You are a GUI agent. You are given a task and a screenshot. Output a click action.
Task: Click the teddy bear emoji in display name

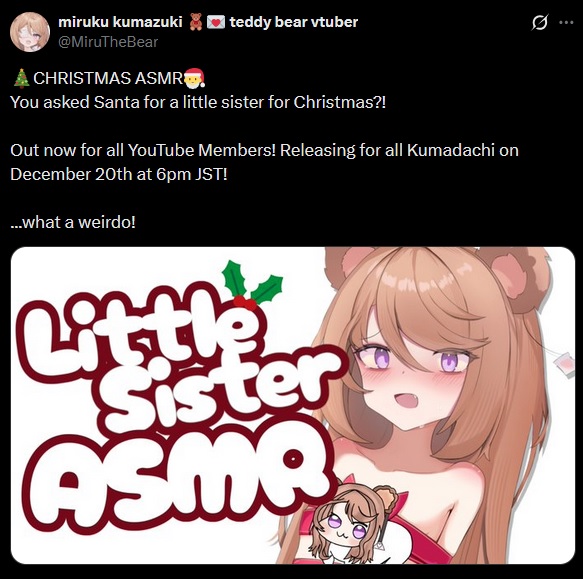196,22
